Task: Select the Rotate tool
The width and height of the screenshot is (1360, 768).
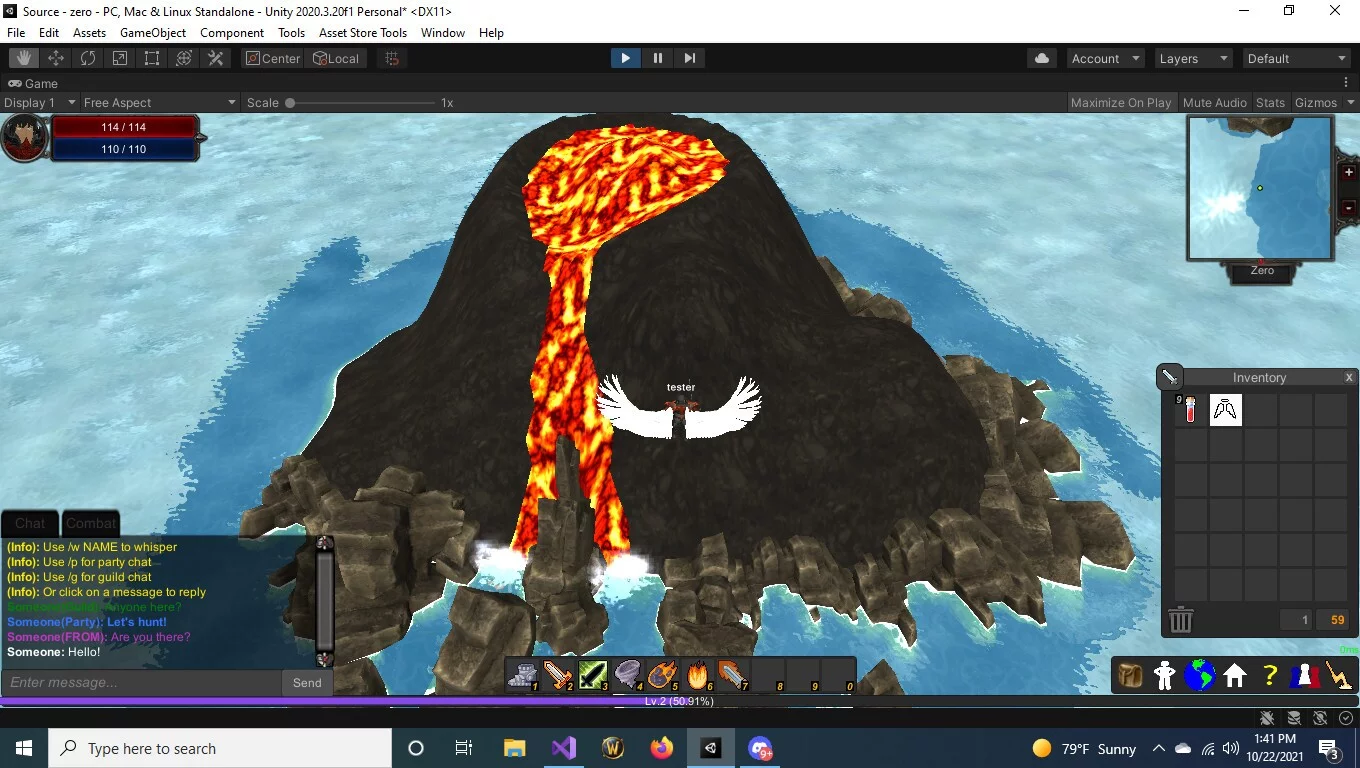Action: pyautogui.click(x=88, y=58)
